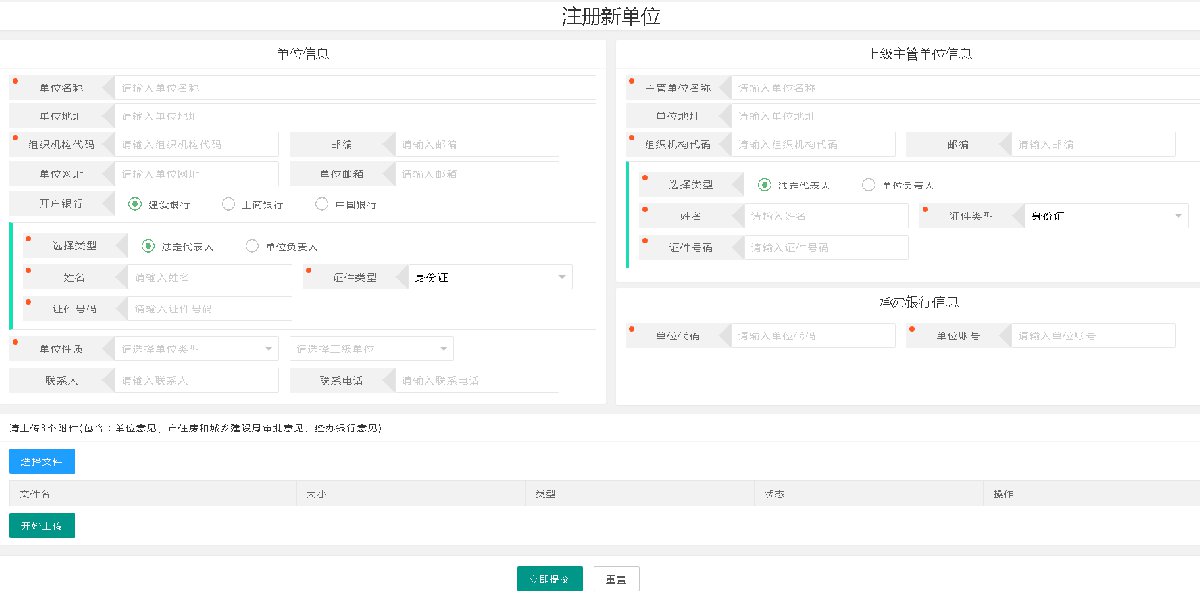The width and height of the screenshot is (1200, 593).
Task: Choose 单位负责人 in 上级主管单位信息 panel
Action: (868, 185)
